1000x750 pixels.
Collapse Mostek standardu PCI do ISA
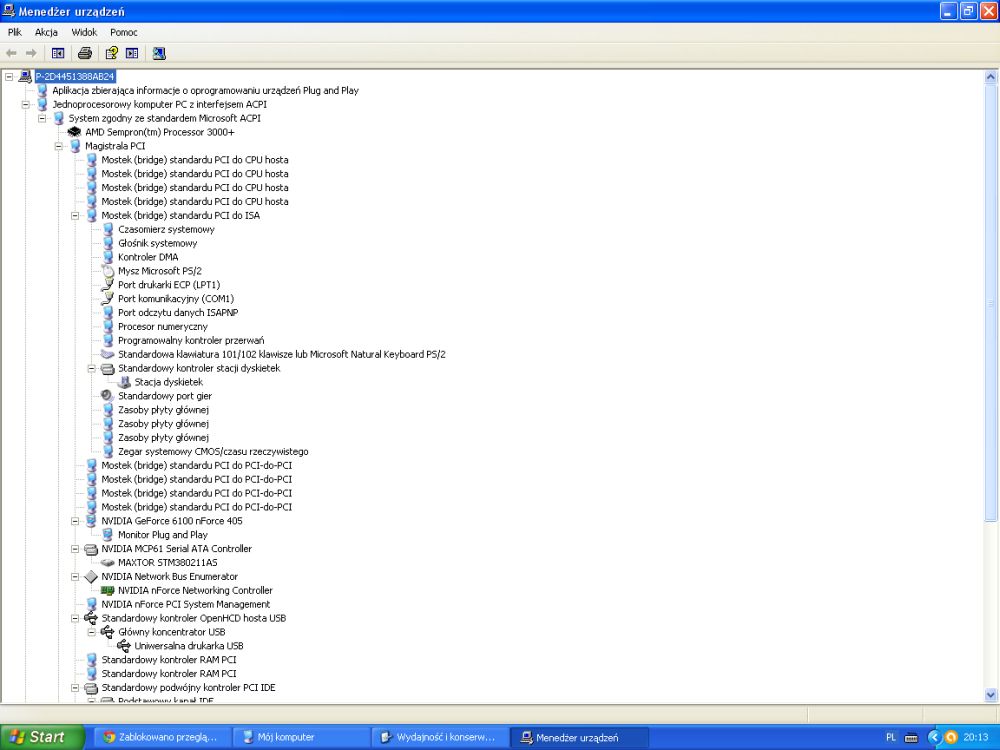pos(75,216)
